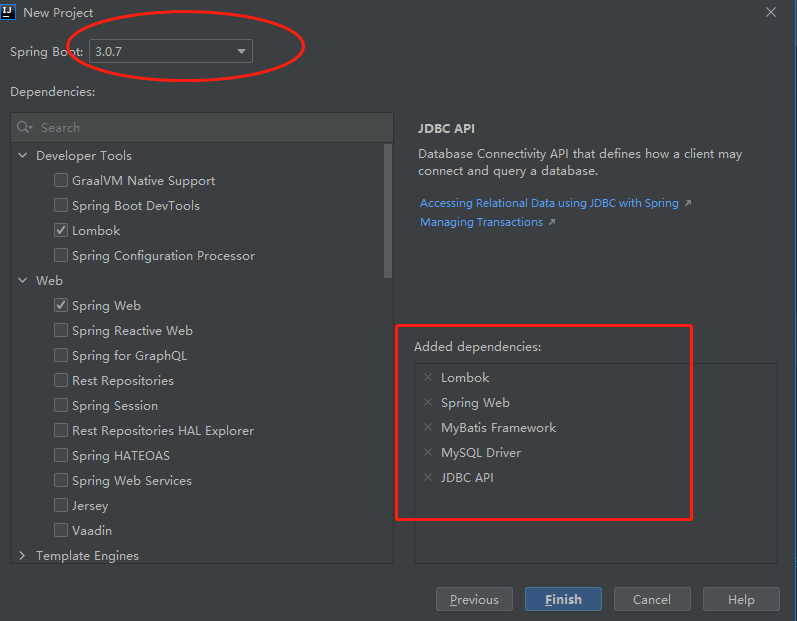Close the New Project dialog
The height and width of the screenshot is (621, 797).
(771, 12)
